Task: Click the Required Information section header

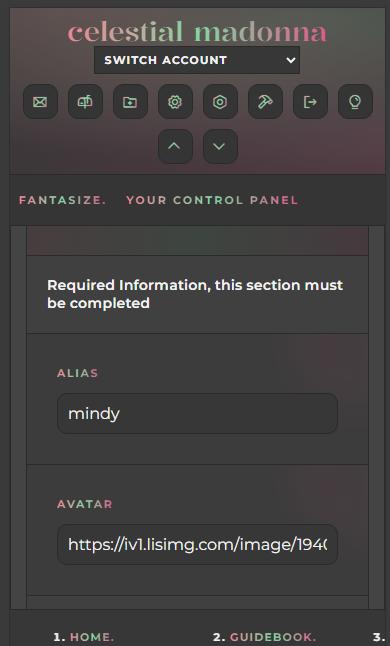Action: coord(197,294)
